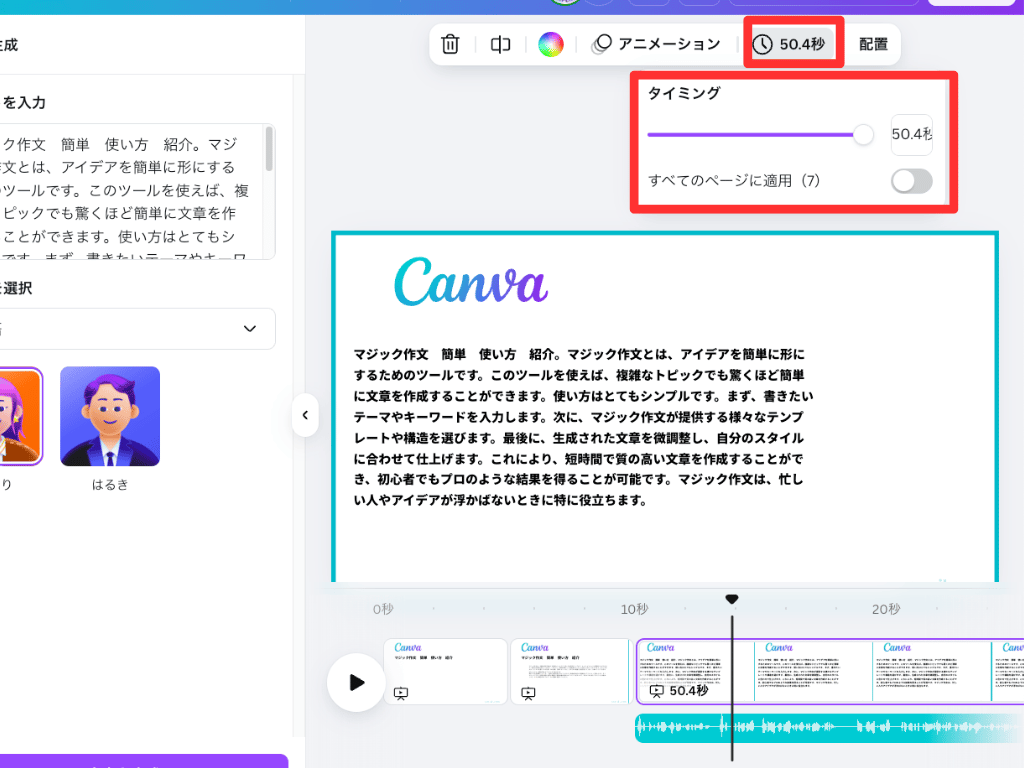Open the rainbow background color picker

(551, 44)
